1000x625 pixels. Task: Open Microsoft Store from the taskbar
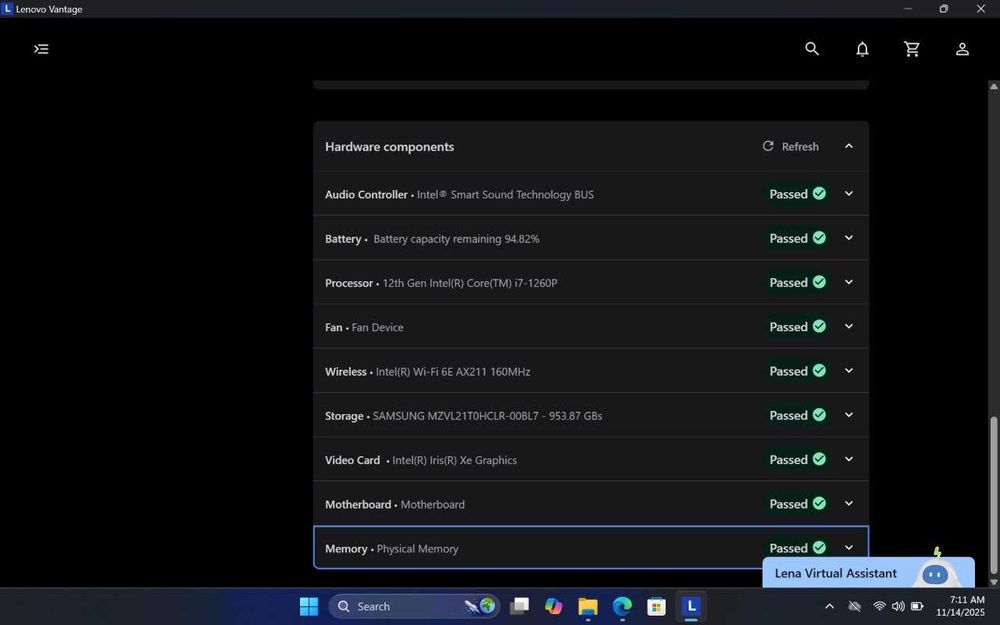click(x=656, y=606)
